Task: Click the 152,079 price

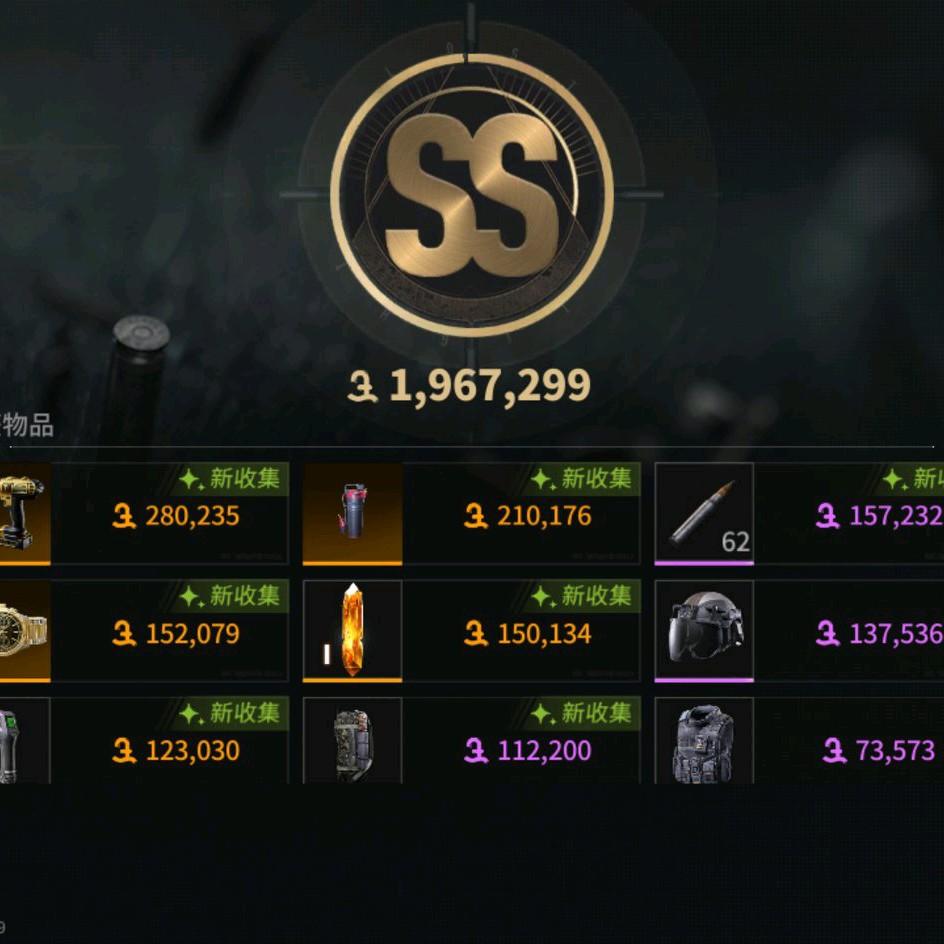Action: (176, 634)
